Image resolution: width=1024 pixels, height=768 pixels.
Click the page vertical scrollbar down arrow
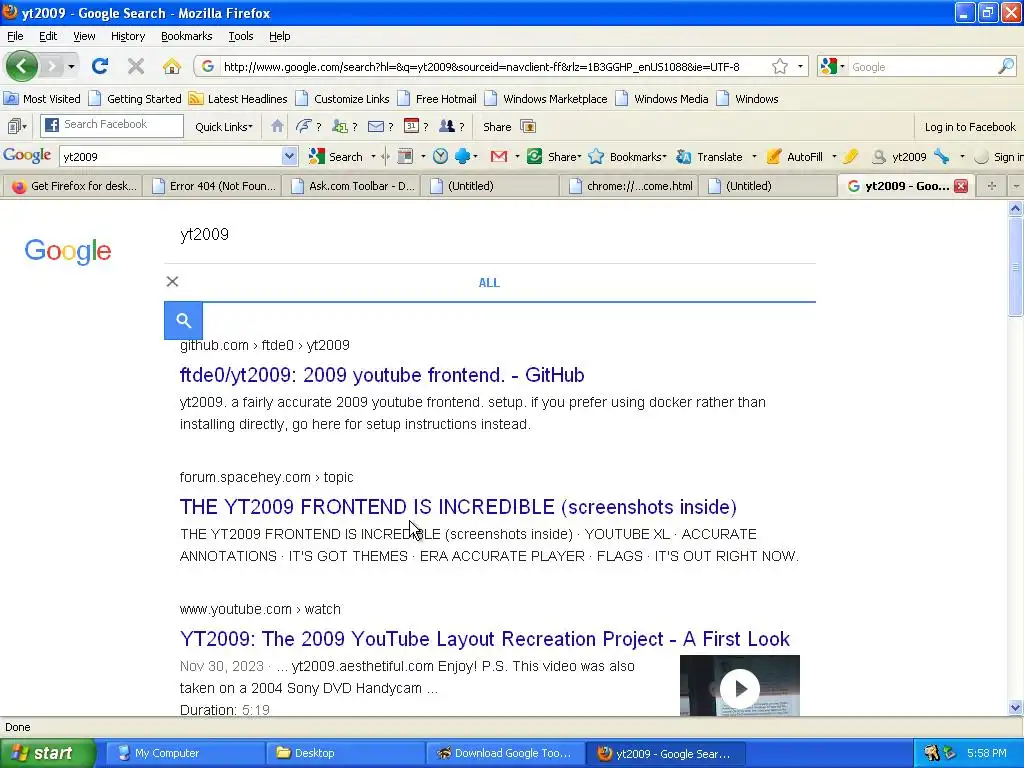pos(1015,707)
